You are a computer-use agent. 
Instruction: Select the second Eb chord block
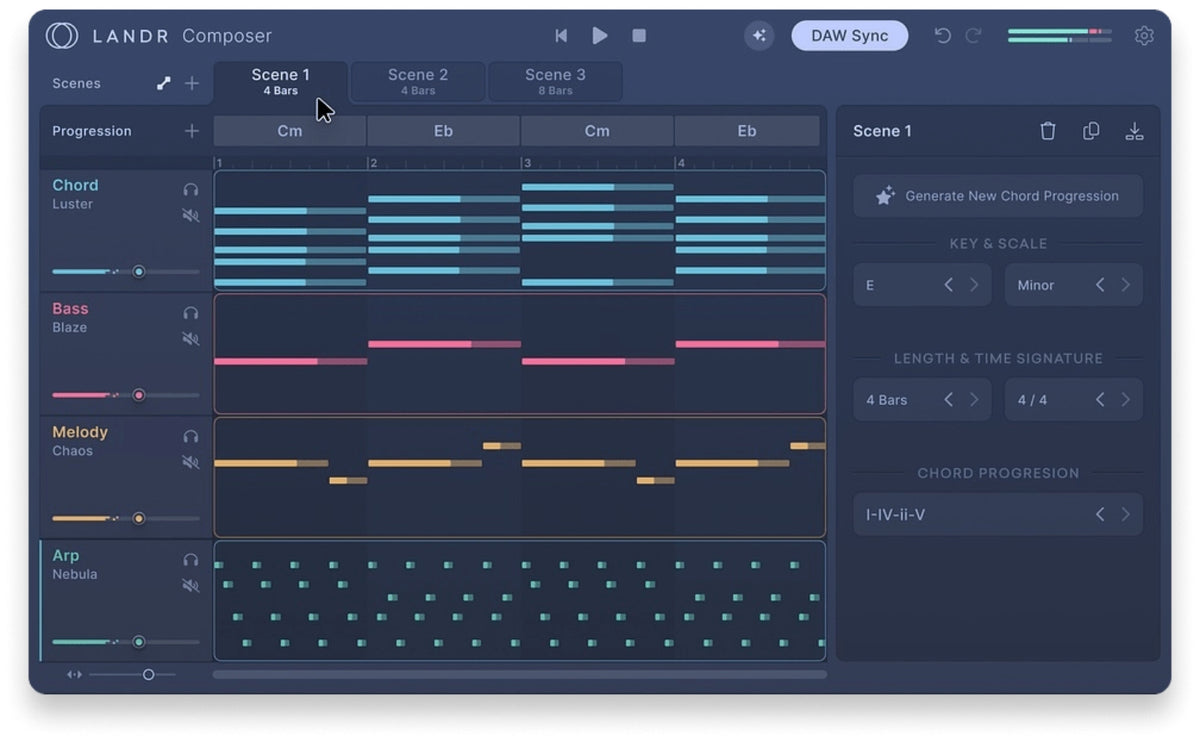747,131
